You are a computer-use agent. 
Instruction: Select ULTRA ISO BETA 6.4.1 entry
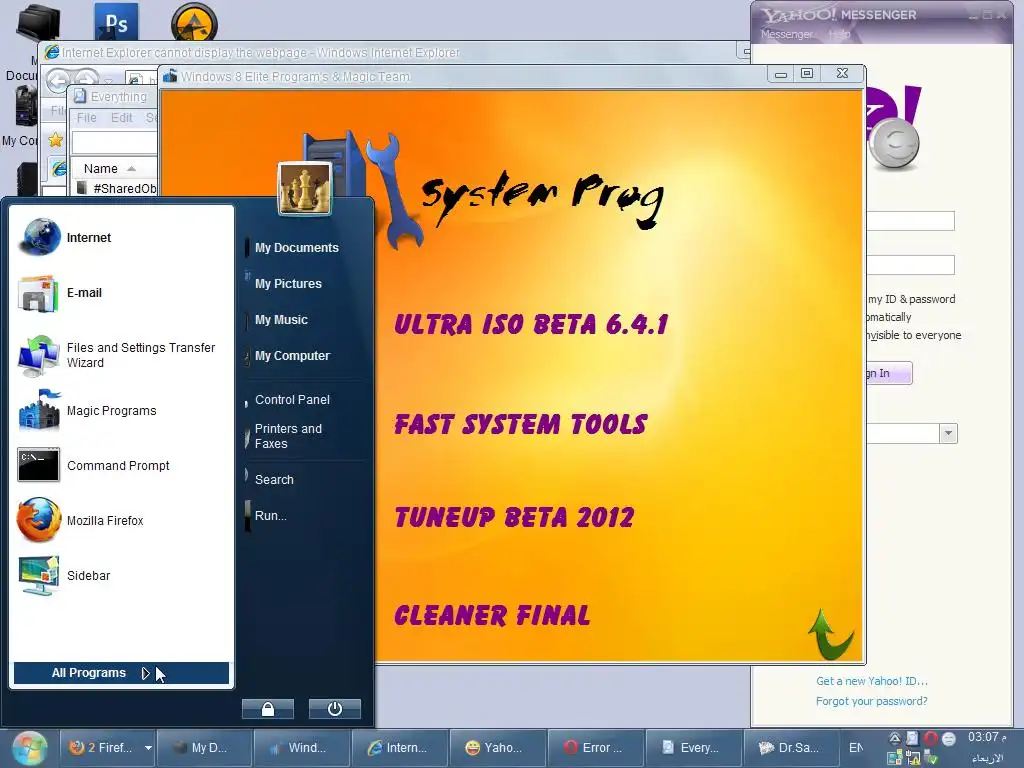coord(531,325)
